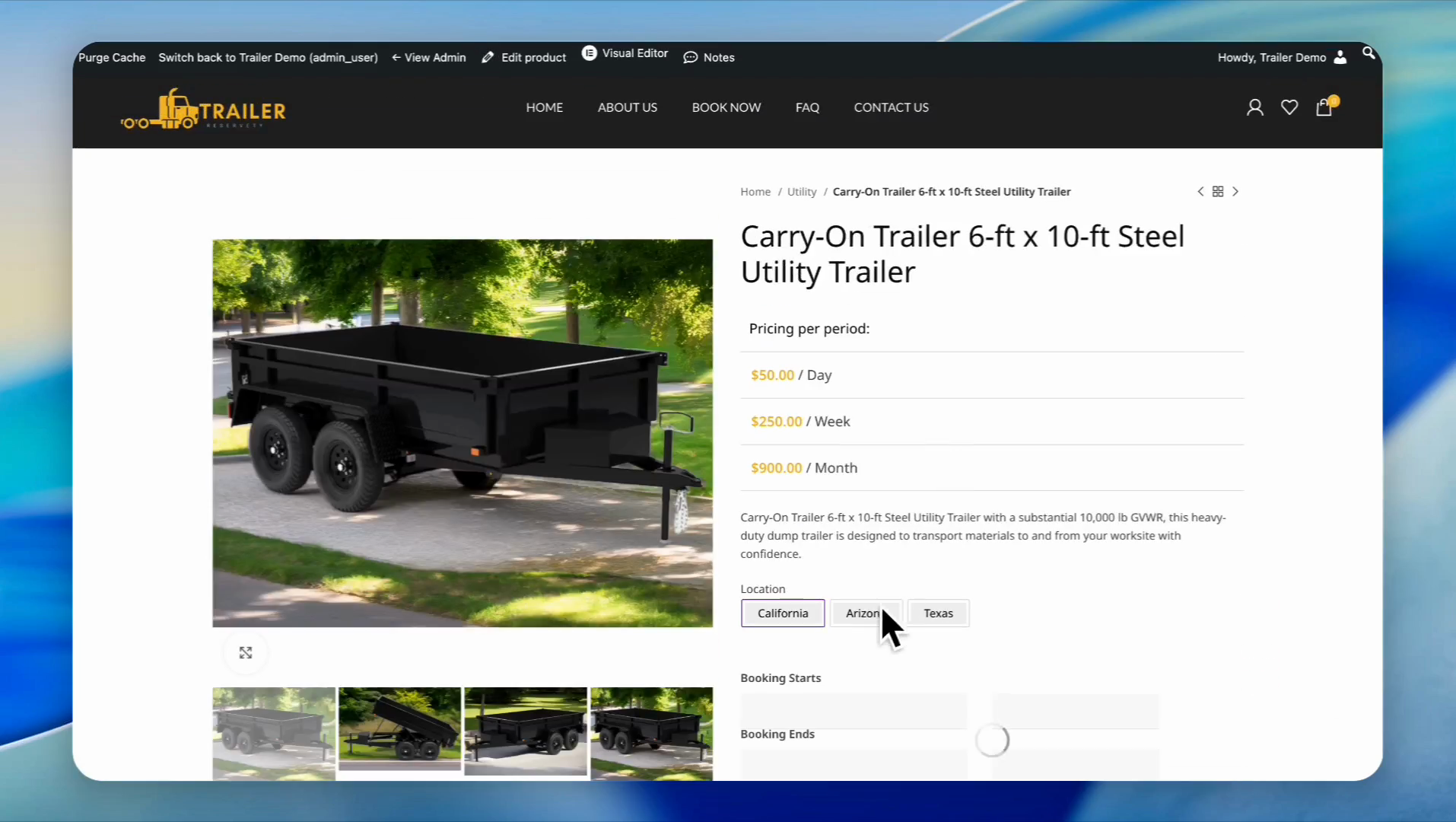This screenshot has height=822, width=1456.
Task: Go to next product arrow
Action: (1235, 192)
